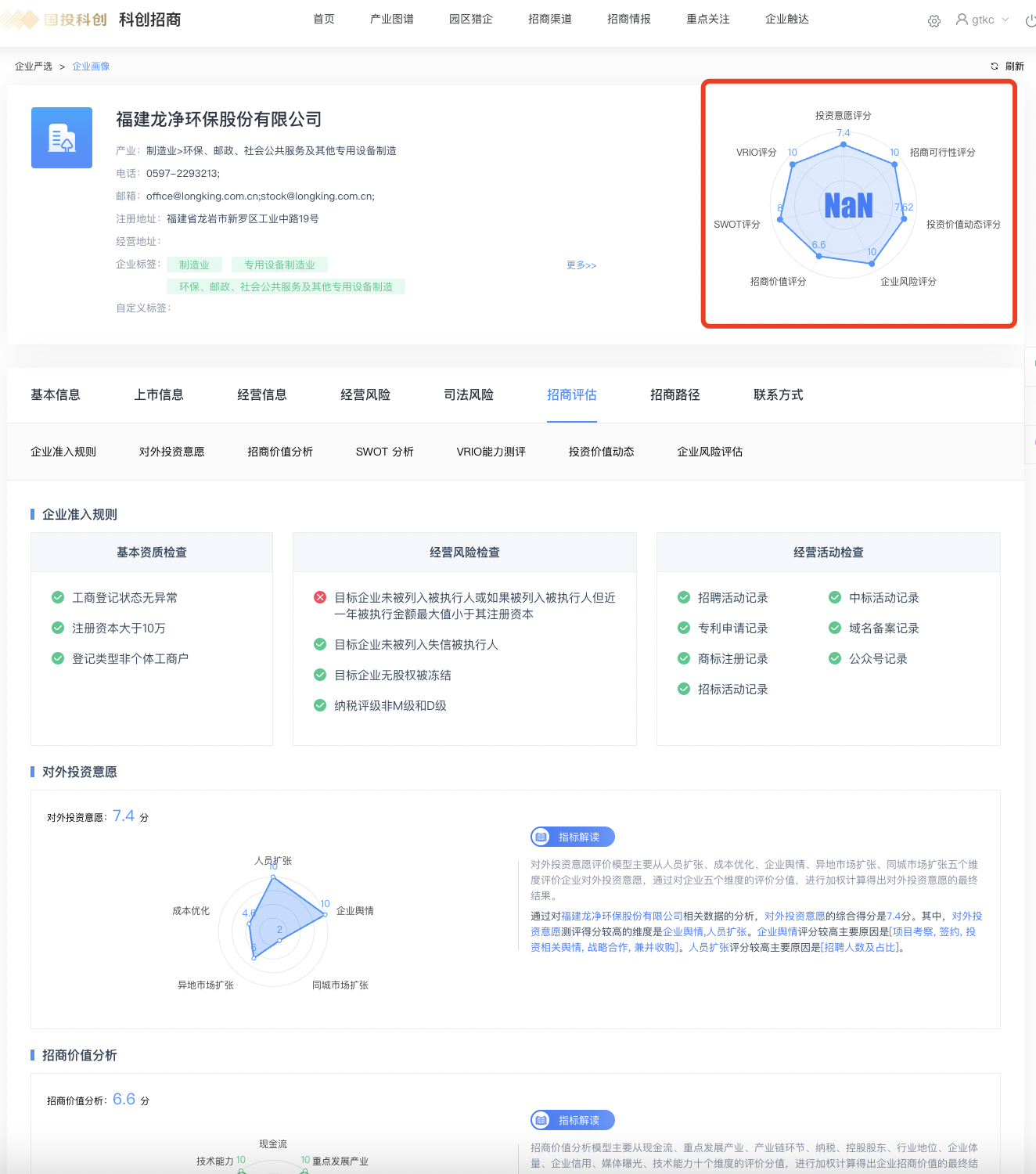Click 指标解读 button in 招商价值分析 section
Image resolution: width=1036 pixels, height=1174 pixels.
coord(573,1121)
